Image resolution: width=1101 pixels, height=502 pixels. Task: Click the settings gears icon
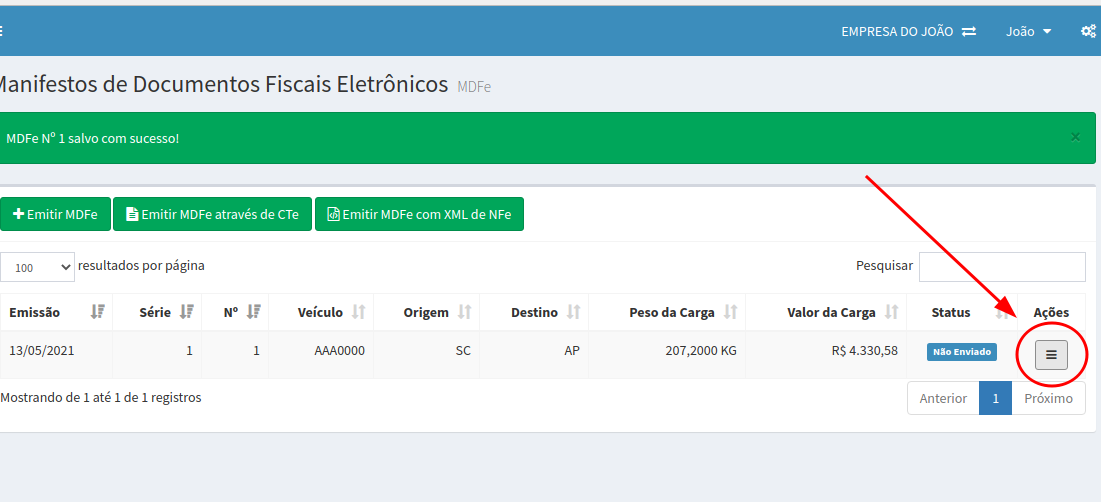1088,31
